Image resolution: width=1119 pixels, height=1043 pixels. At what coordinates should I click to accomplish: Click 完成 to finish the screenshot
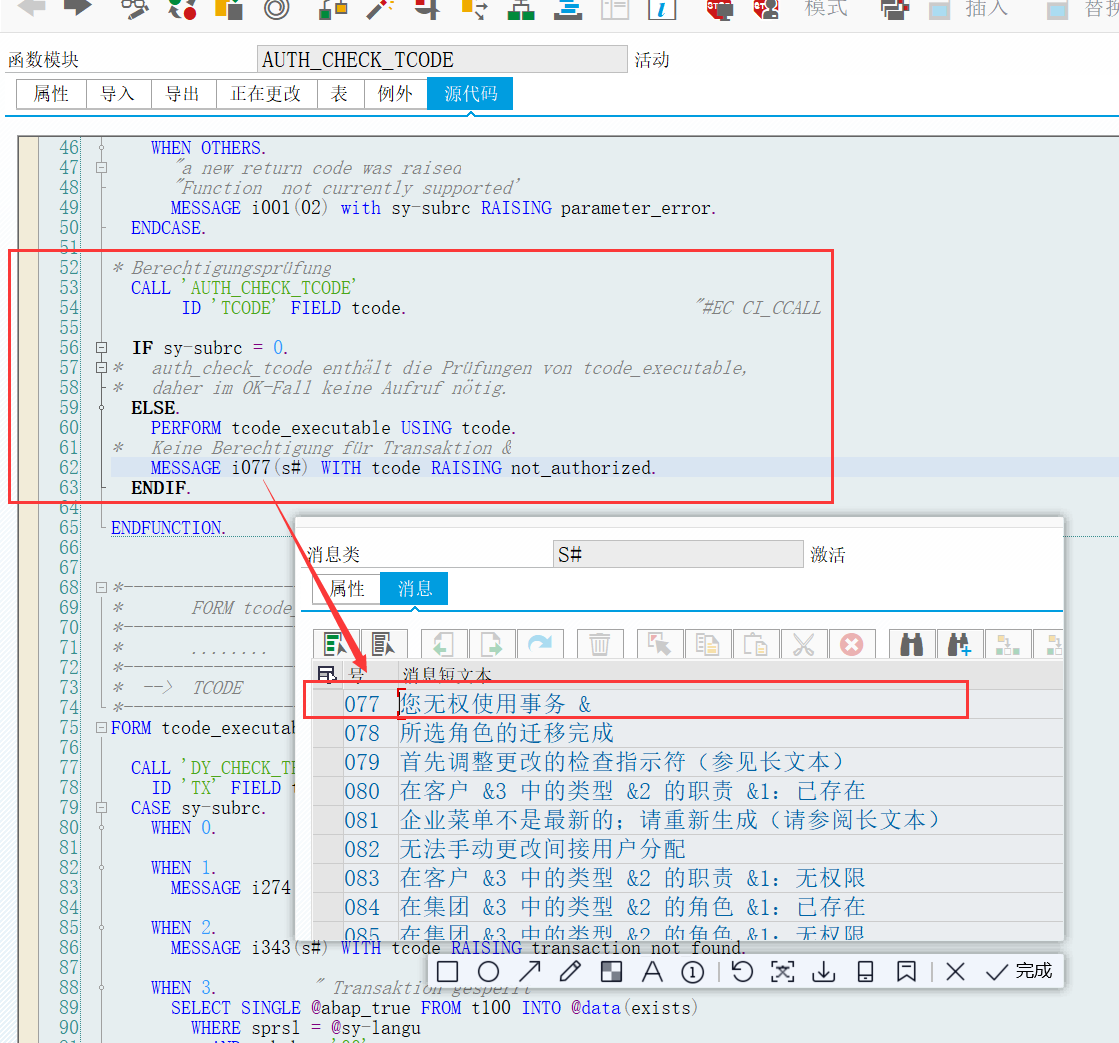click(x=1020, y=971)
